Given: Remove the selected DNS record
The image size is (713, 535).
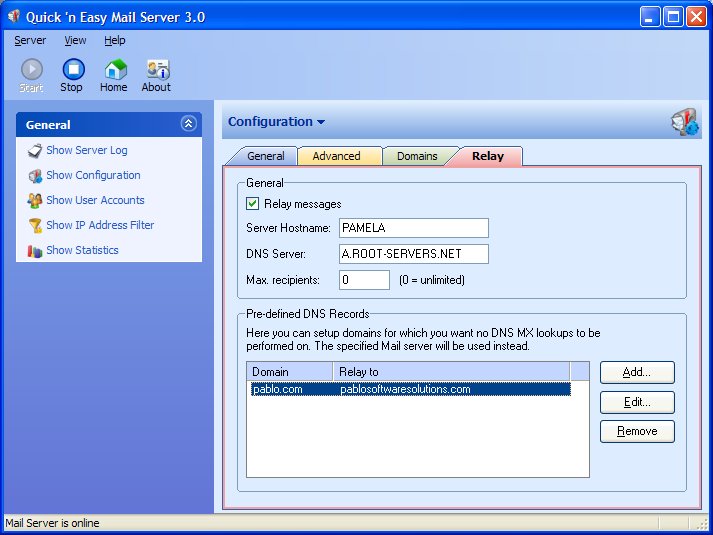Looking at the screenshot, I should 637,431.
